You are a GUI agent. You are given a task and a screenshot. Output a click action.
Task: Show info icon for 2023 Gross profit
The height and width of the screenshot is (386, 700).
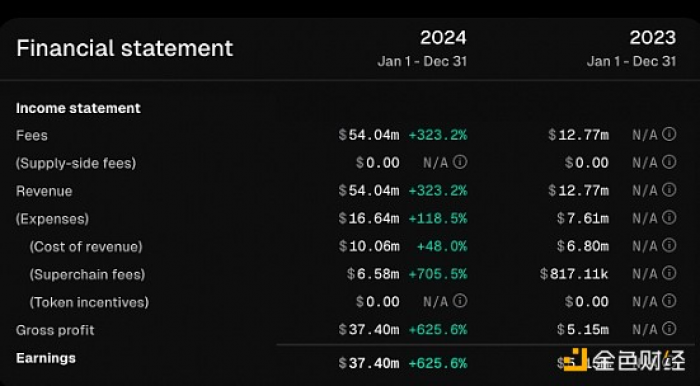(x=669, y=329)
